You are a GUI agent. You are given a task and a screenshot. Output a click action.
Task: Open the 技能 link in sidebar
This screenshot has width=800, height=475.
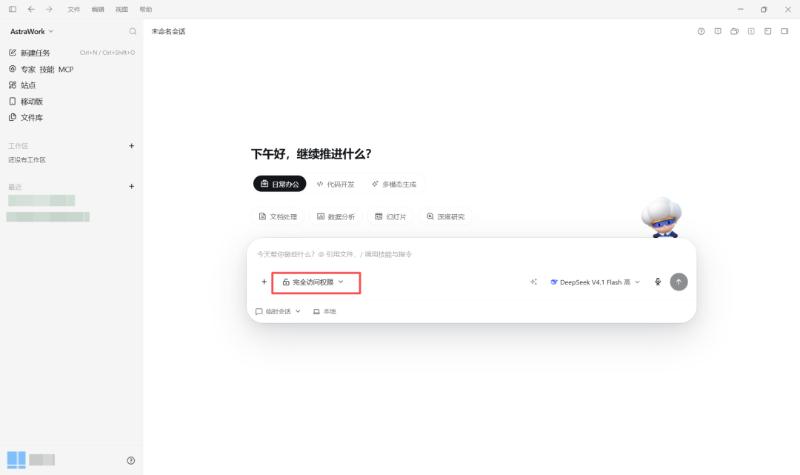(x=47, y=69)
